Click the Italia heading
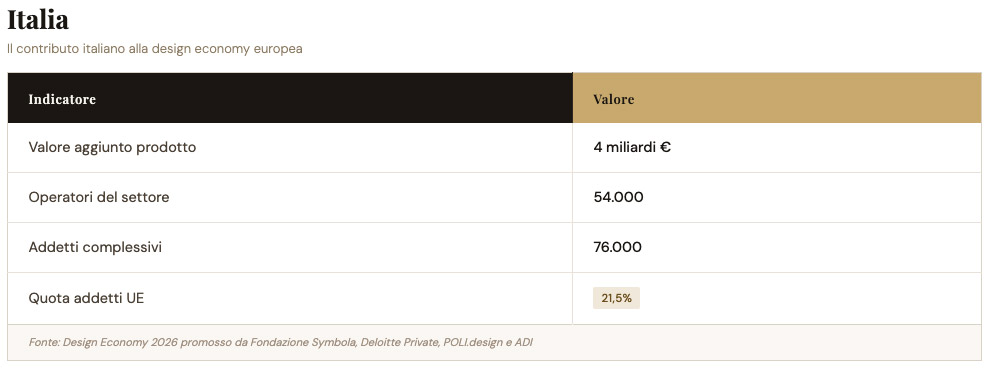This screenshot has width=993, height=371. (x=37, y=19)
